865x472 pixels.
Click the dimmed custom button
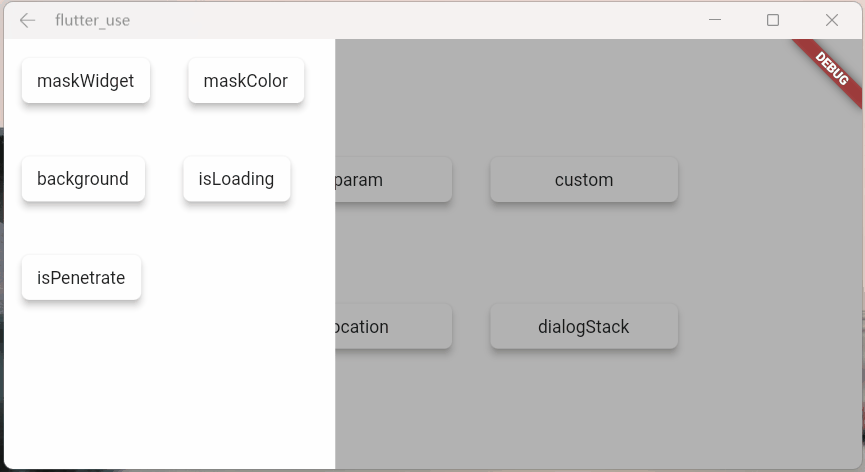[x=584, y=180]
